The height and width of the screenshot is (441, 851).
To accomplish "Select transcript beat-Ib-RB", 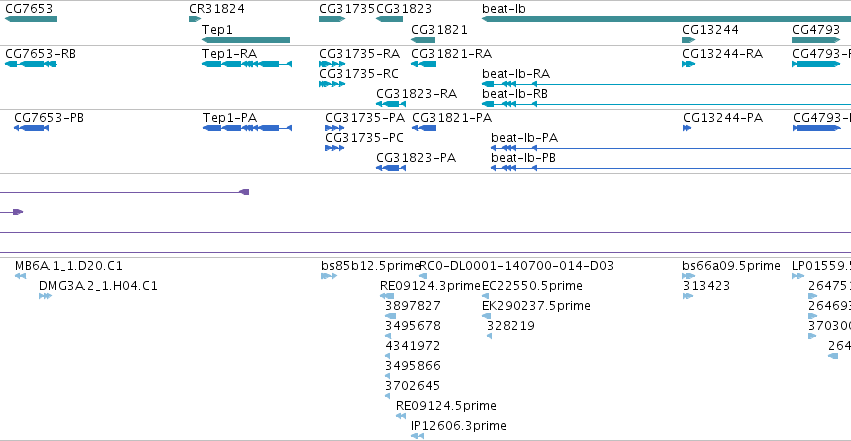I will (x=515, y=94).
